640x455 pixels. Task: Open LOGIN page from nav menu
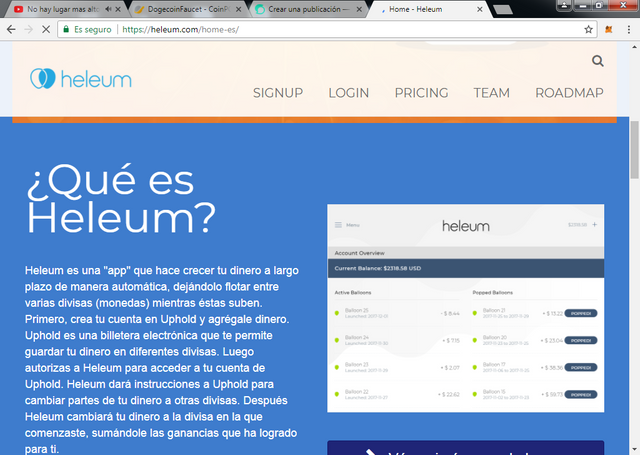pyautogui.click(x=349, y=93)
